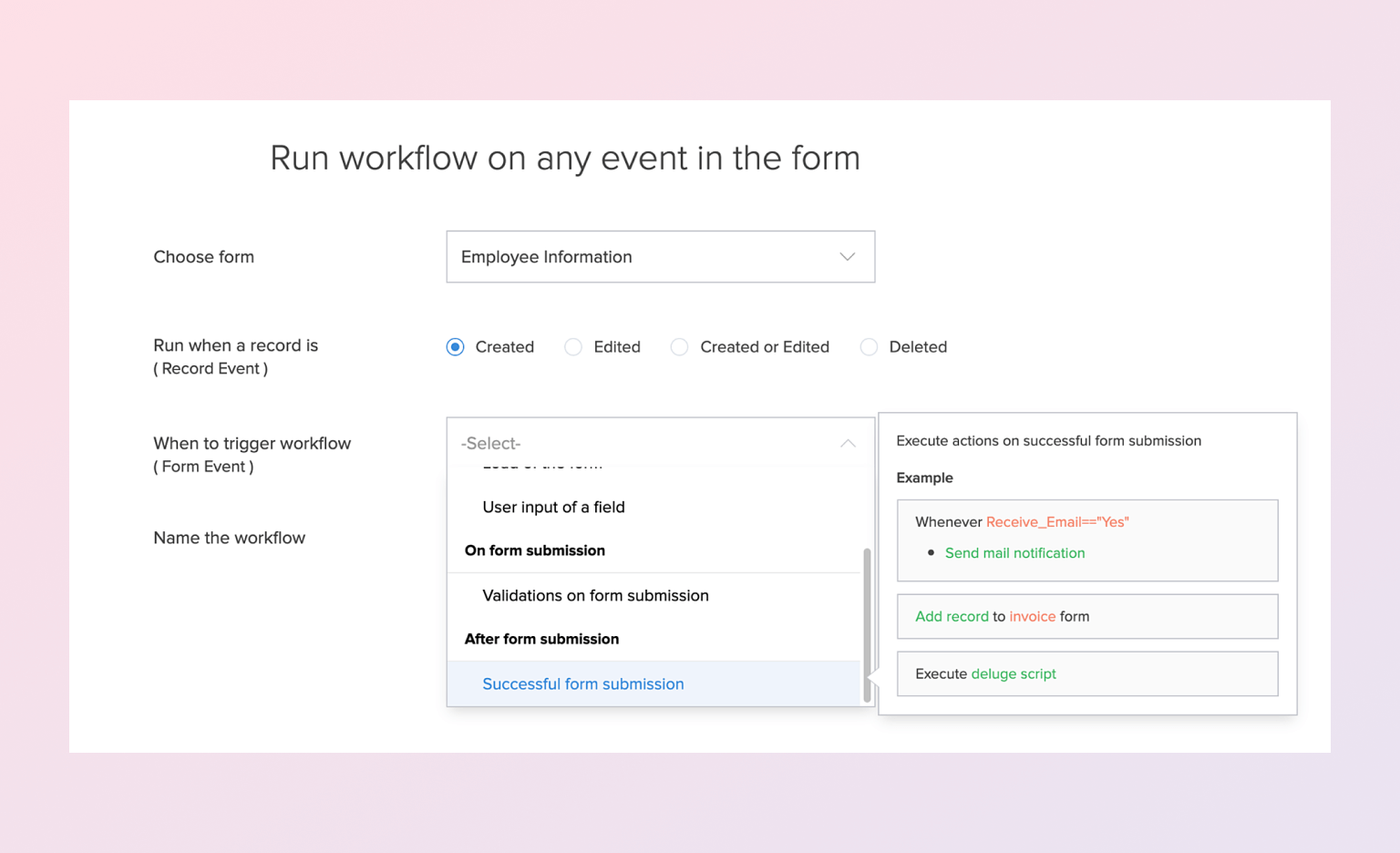
Task: Click the 'After form submission' group header
Action: click(541, 640)
